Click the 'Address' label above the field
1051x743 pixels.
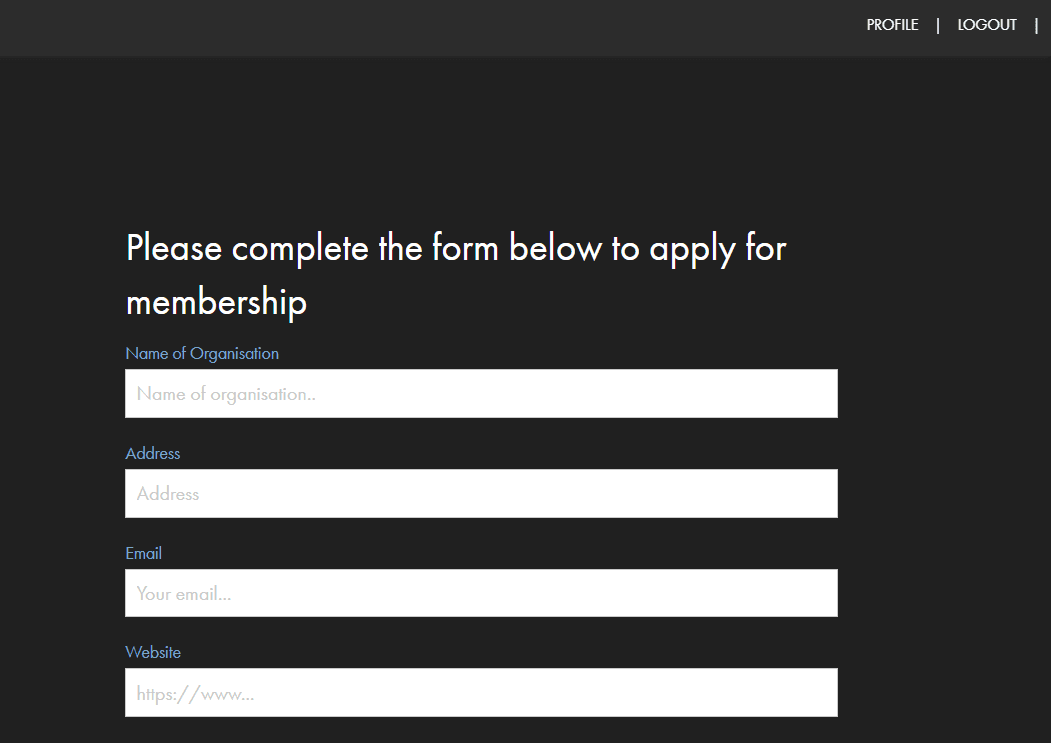(x=153, y=453)
